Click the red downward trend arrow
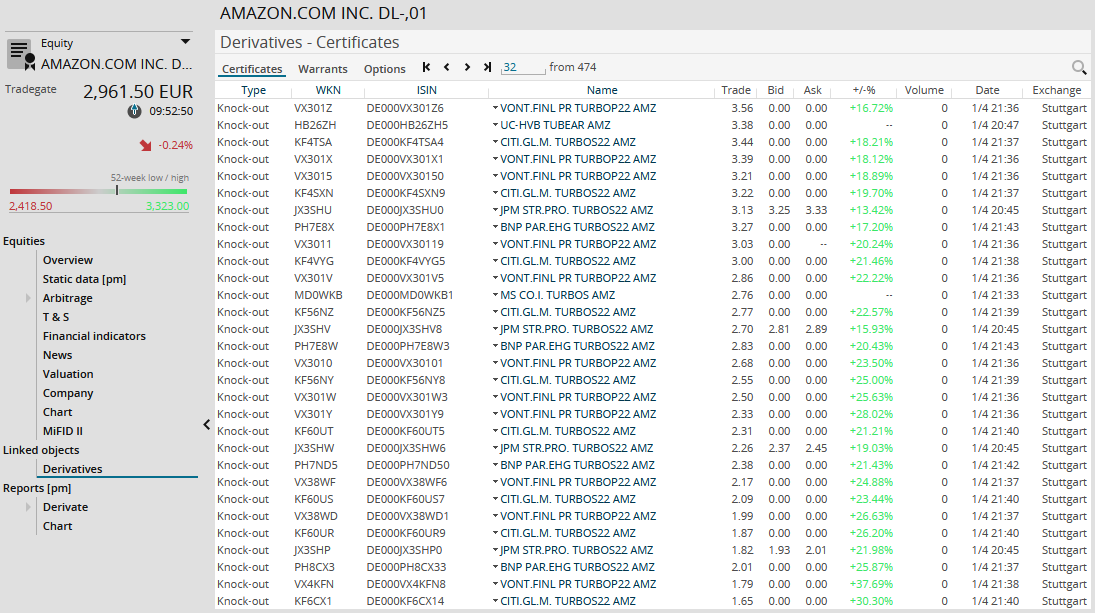Viewport: 1095px width, 613px height. (145, 145)
